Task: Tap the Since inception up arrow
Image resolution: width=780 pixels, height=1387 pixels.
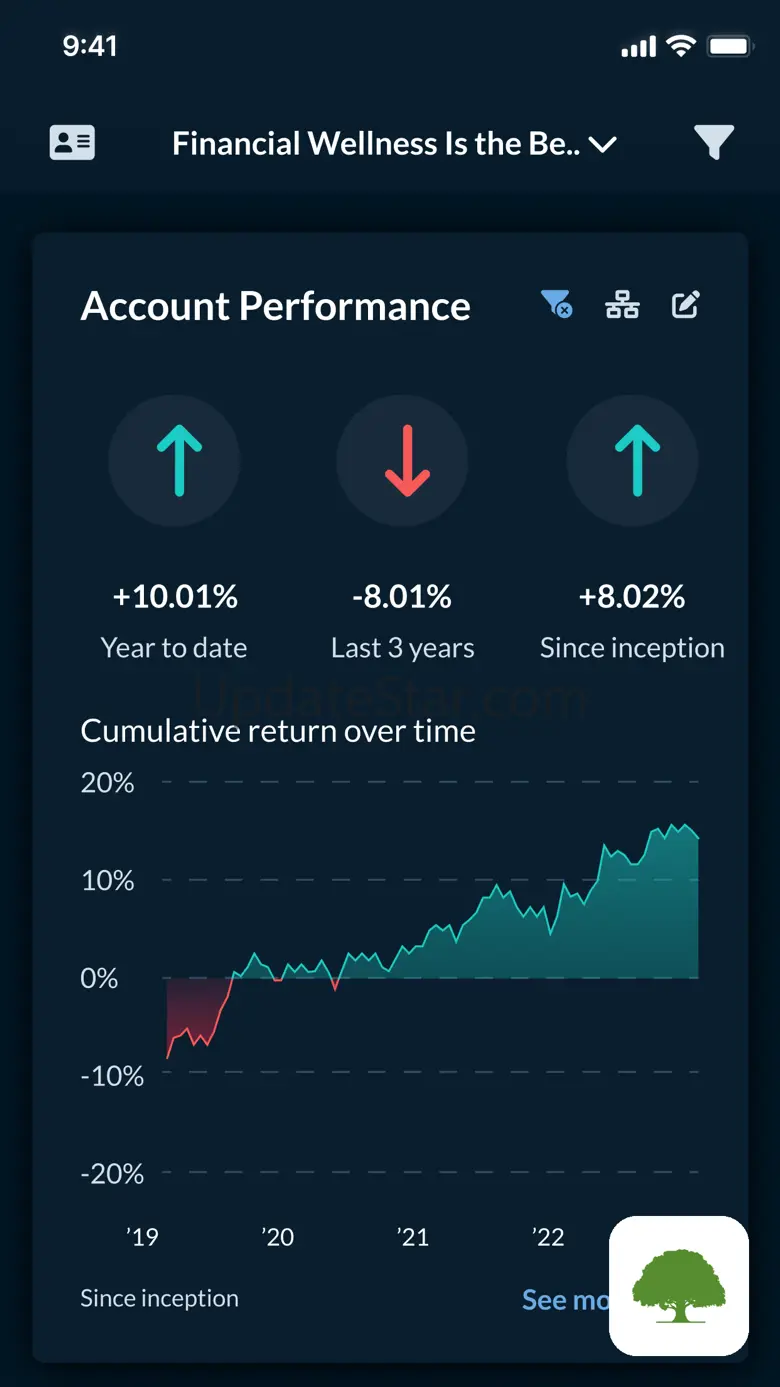Action: coord(632,461)
